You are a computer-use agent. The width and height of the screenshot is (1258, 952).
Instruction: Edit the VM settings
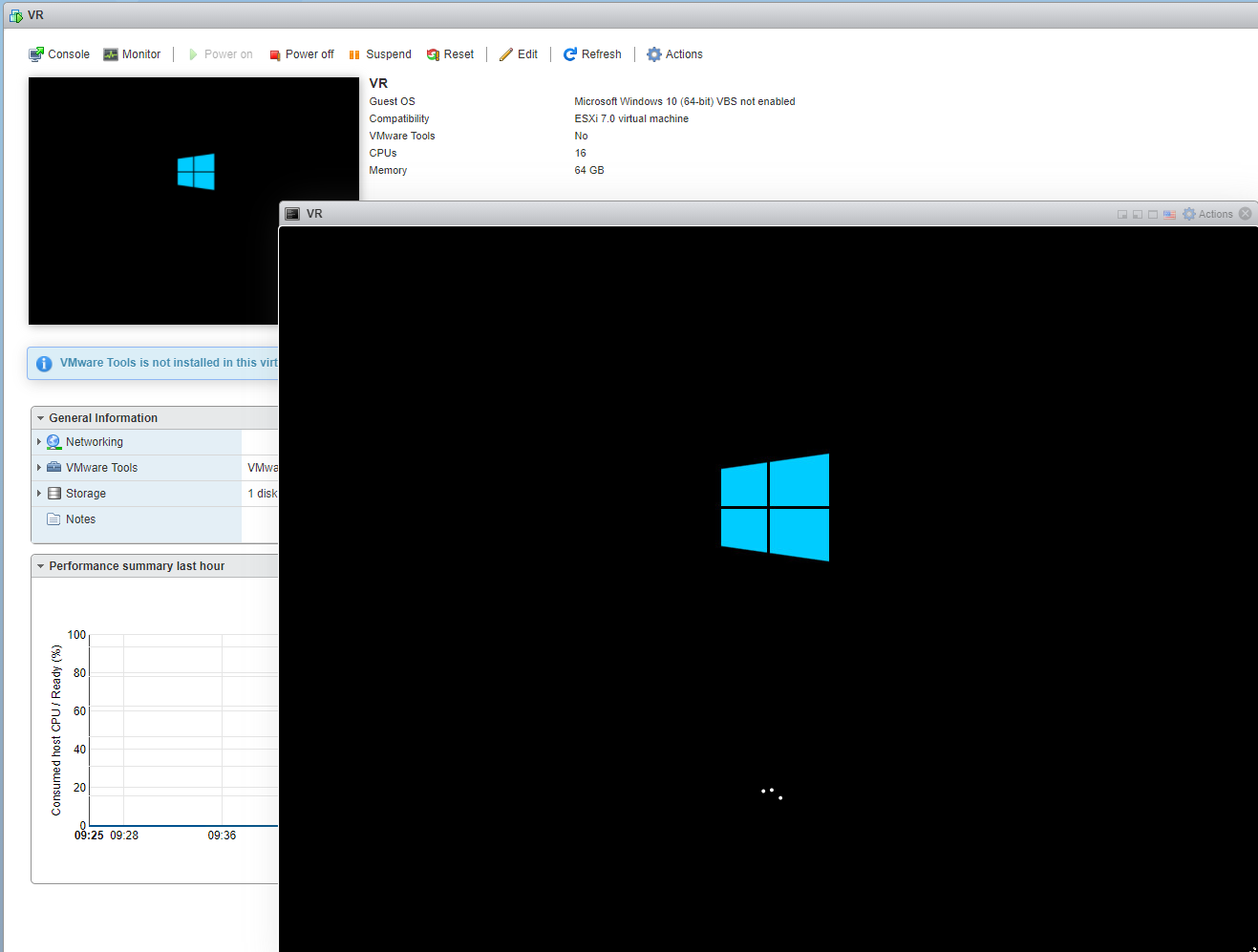(x=519, y=54)
